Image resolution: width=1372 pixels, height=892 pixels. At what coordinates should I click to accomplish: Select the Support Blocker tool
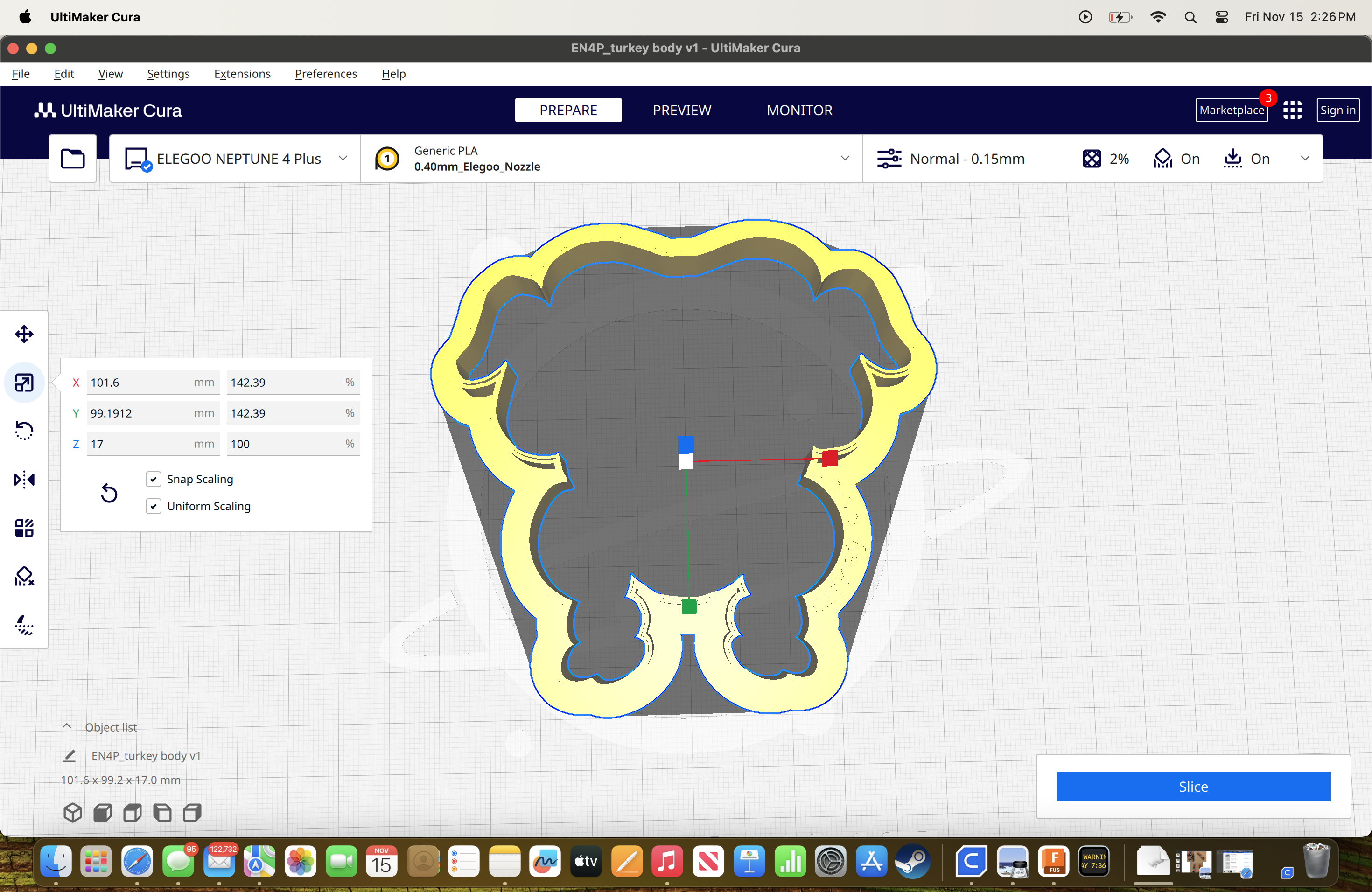point(24,576)
